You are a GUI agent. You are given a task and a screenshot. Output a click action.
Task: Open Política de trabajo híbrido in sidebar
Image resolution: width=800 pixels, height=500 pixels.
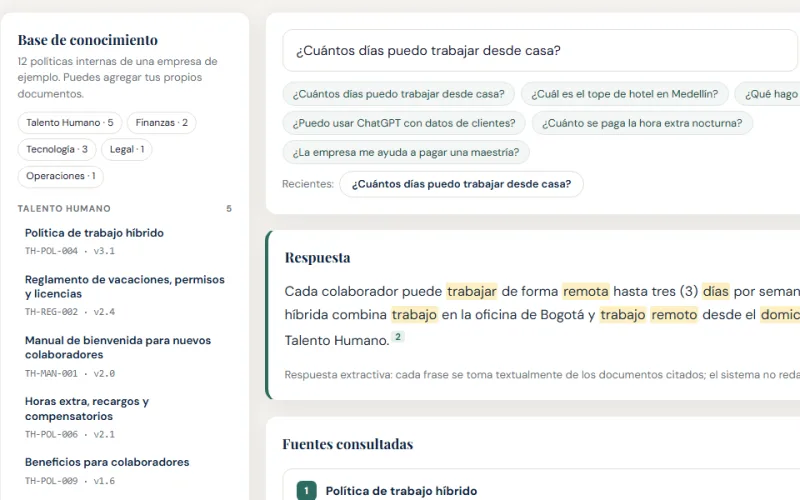click(94, 233)
